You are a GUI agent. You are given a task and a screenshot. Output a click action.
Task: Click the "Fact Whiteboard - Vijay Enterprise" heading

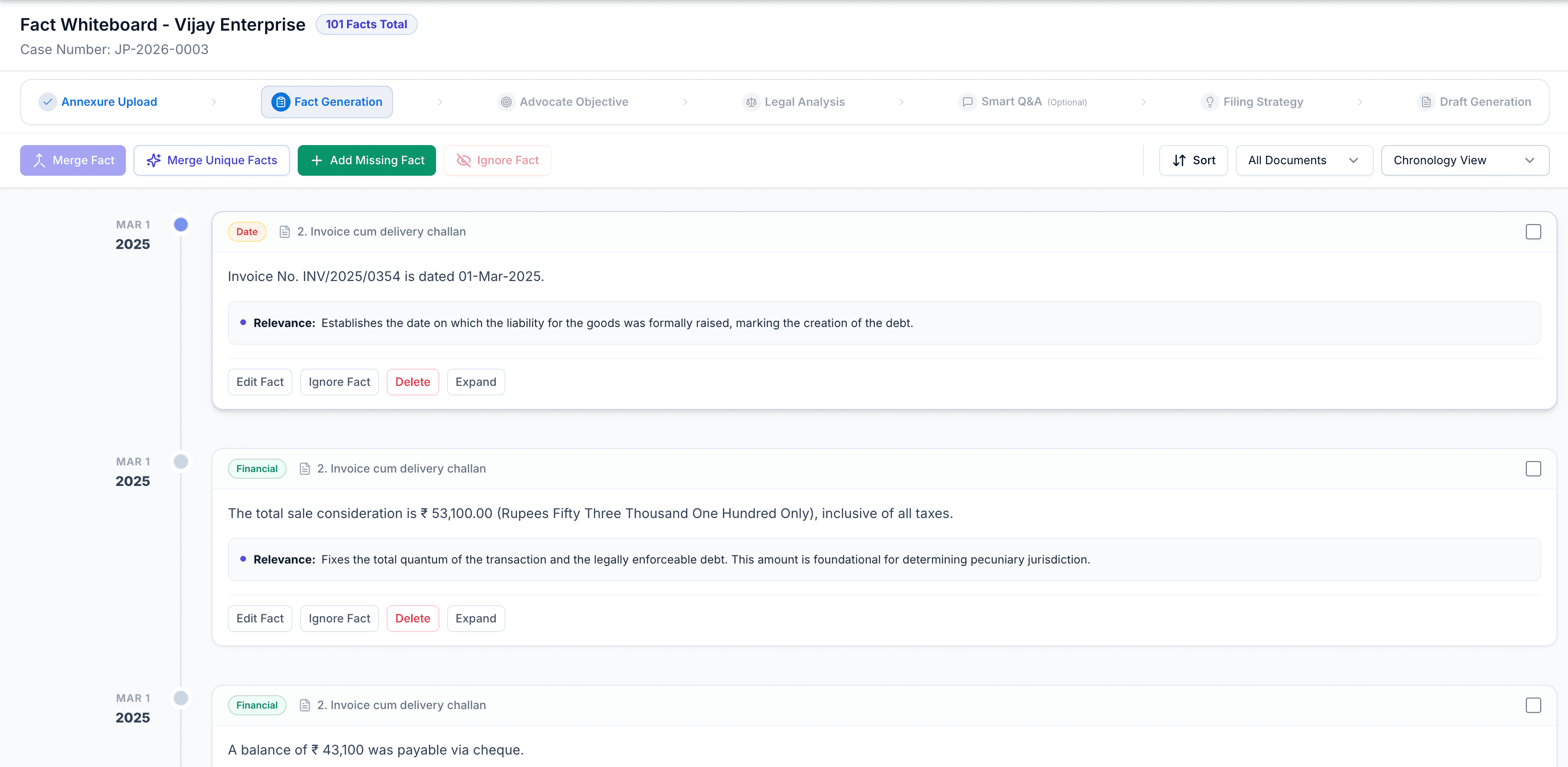click(163, 24)
